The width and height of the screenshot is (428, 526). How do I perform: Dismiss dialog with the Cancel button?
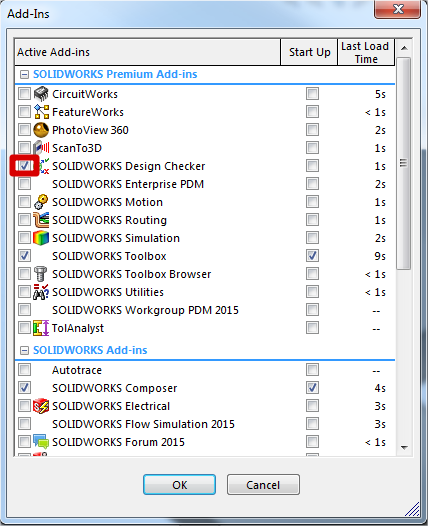click(263, 484)
